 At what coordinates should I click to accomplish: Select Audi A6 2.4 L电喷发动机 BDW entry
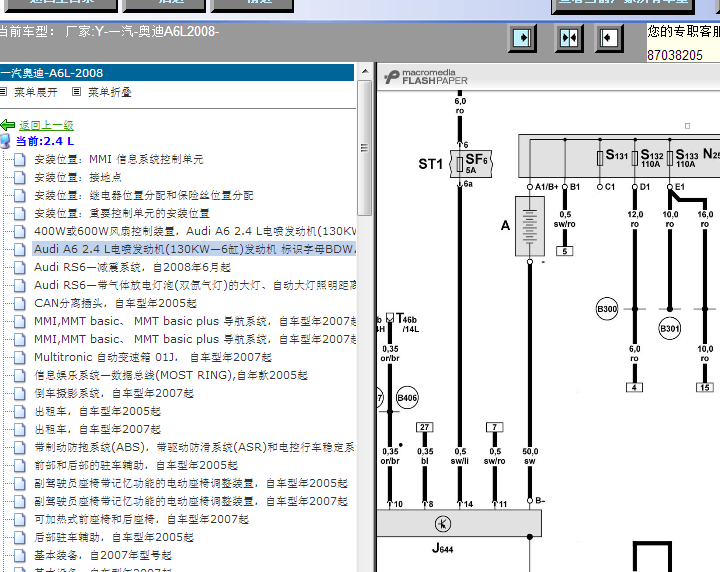click(x=195, y=249)
